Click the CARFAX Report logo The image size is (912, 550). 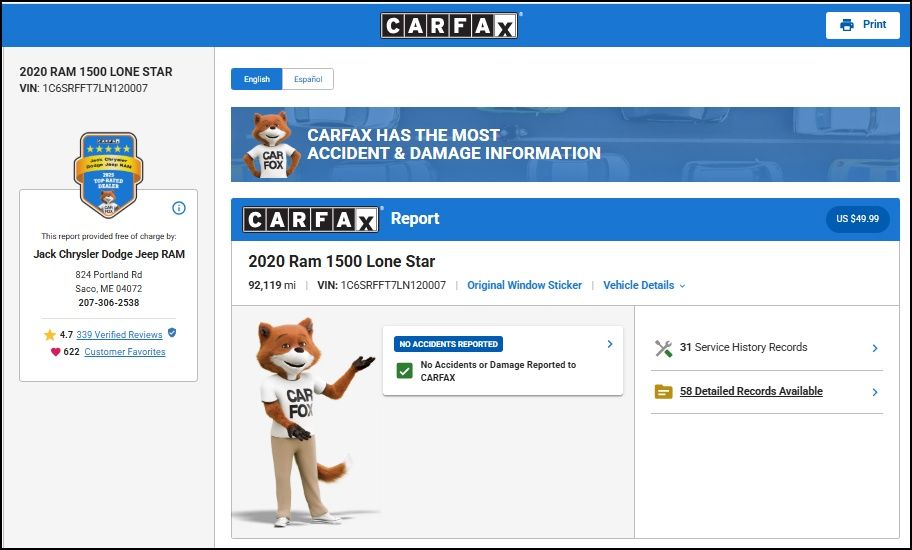[x=311, y=219]
